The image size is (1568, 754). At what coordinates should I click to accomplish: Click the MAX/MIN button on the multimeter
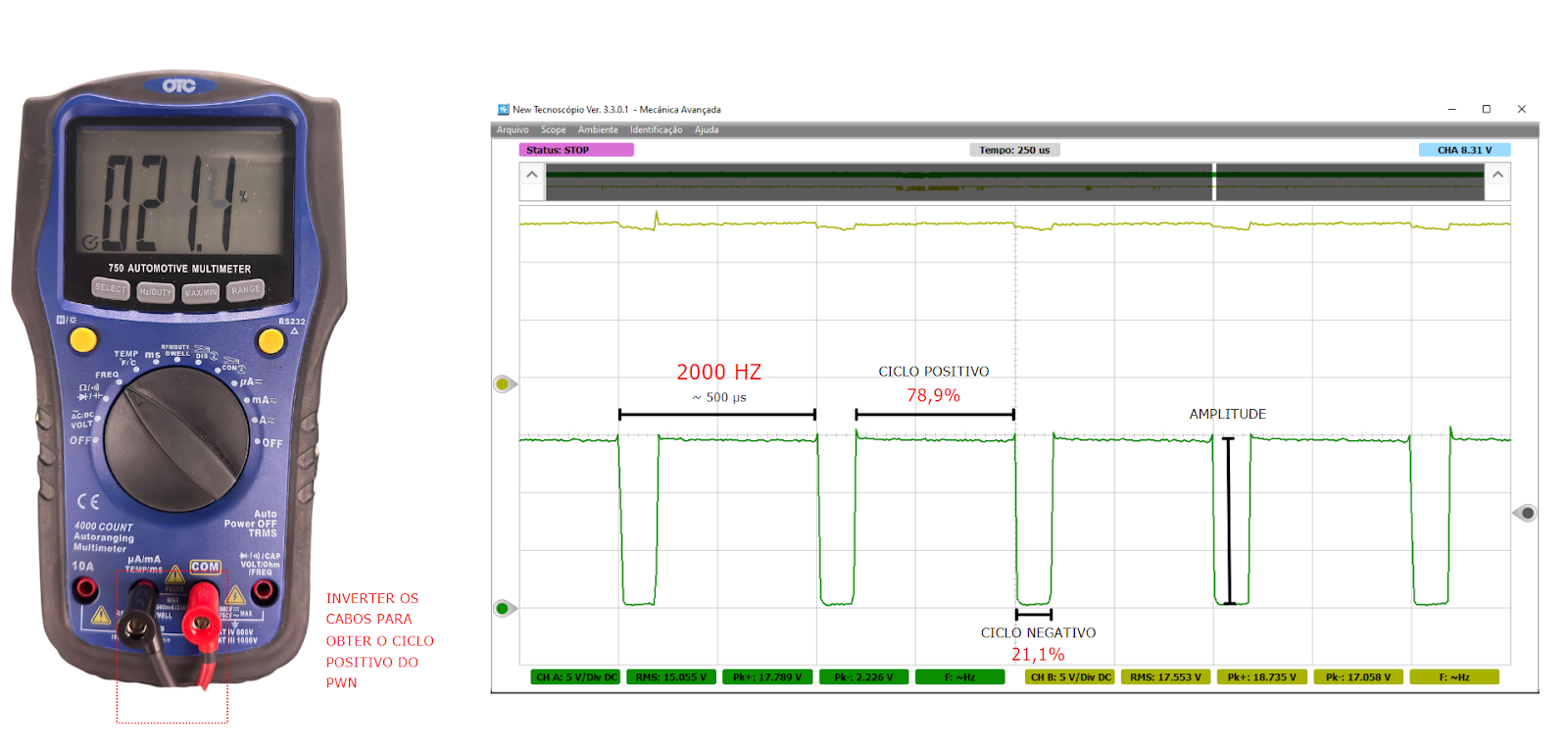tap(201, 292)
